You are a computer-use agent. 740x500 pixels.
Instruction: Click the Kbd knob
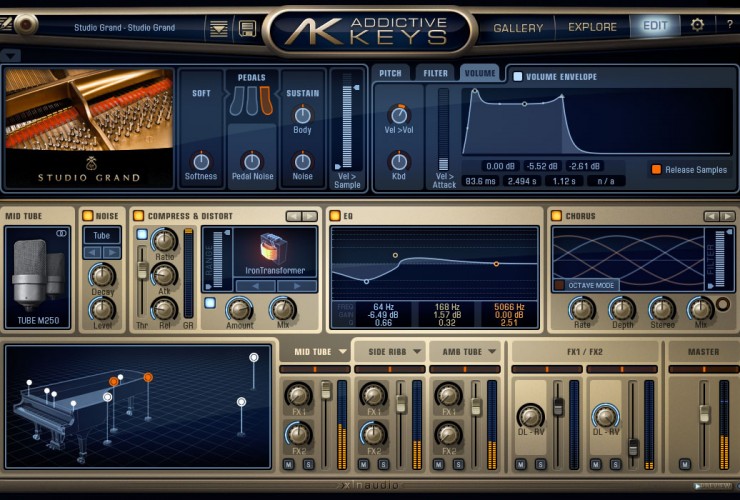pyautogui.click(x=399, y=161)
